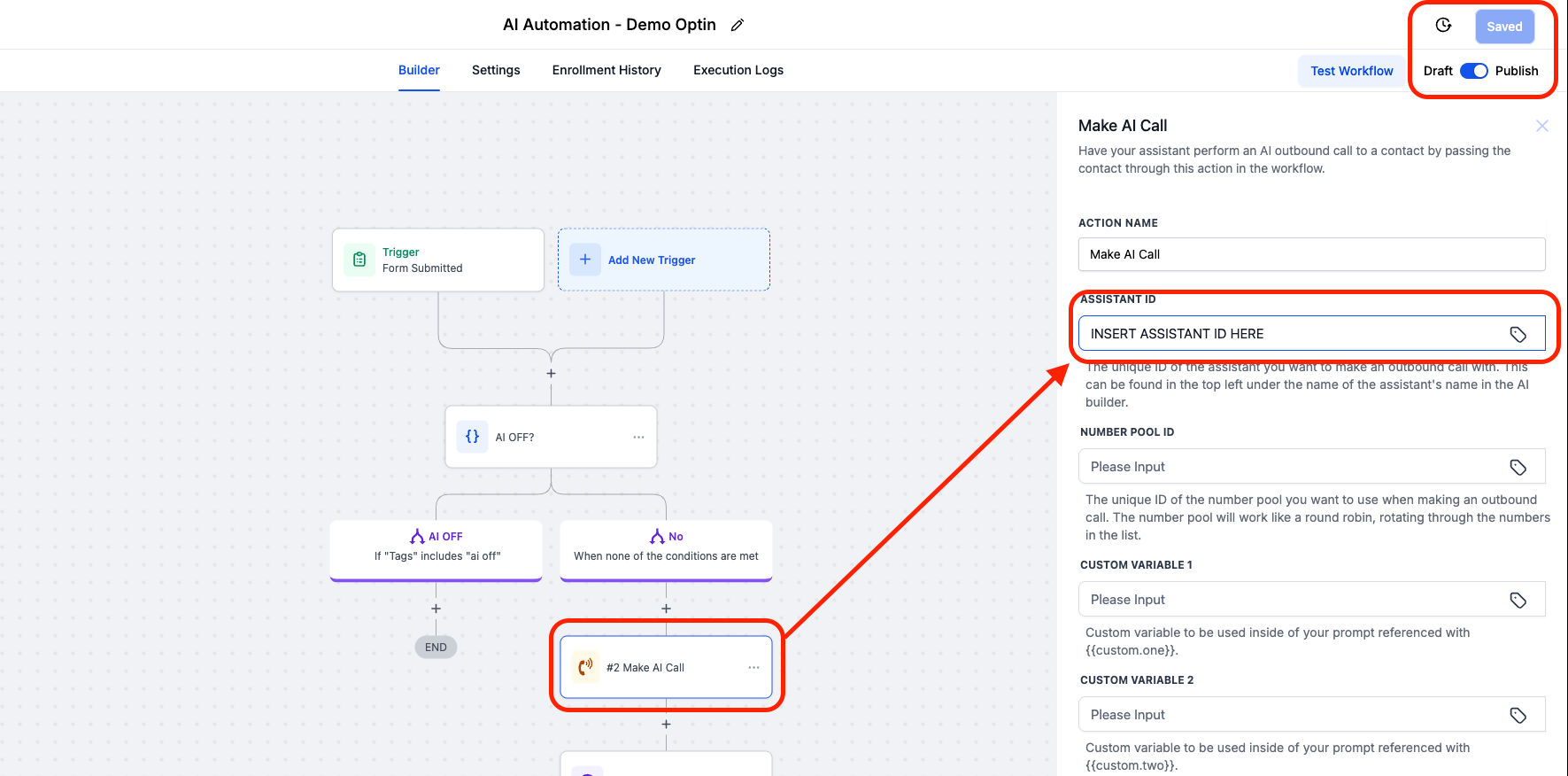The image size is (1568, 776).
Task: Click the pencil icon to rename workflow
Action: click(x=737, y=26)
